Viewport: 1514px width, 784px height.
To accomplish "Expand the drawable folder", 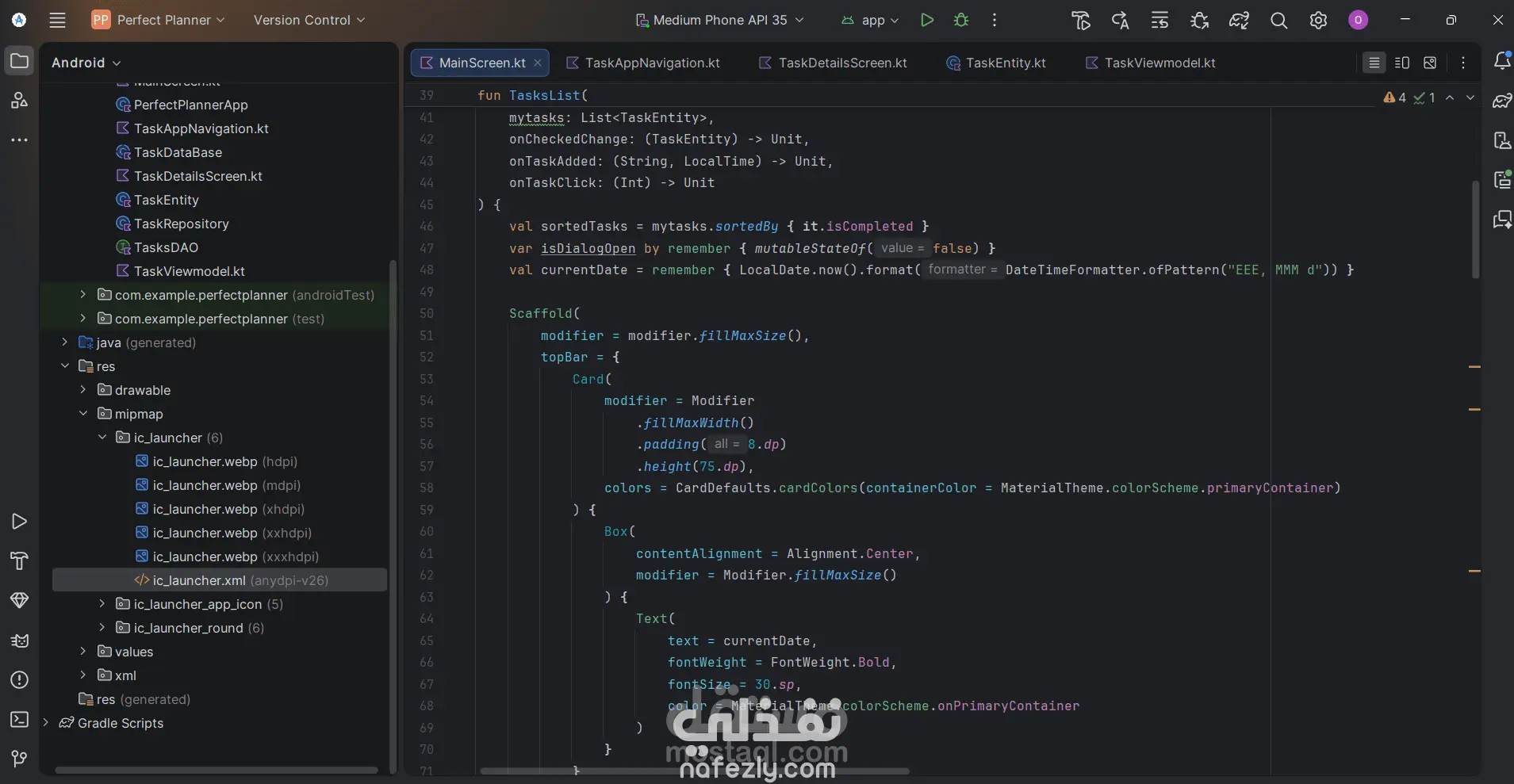I will [x=82, y=390].
